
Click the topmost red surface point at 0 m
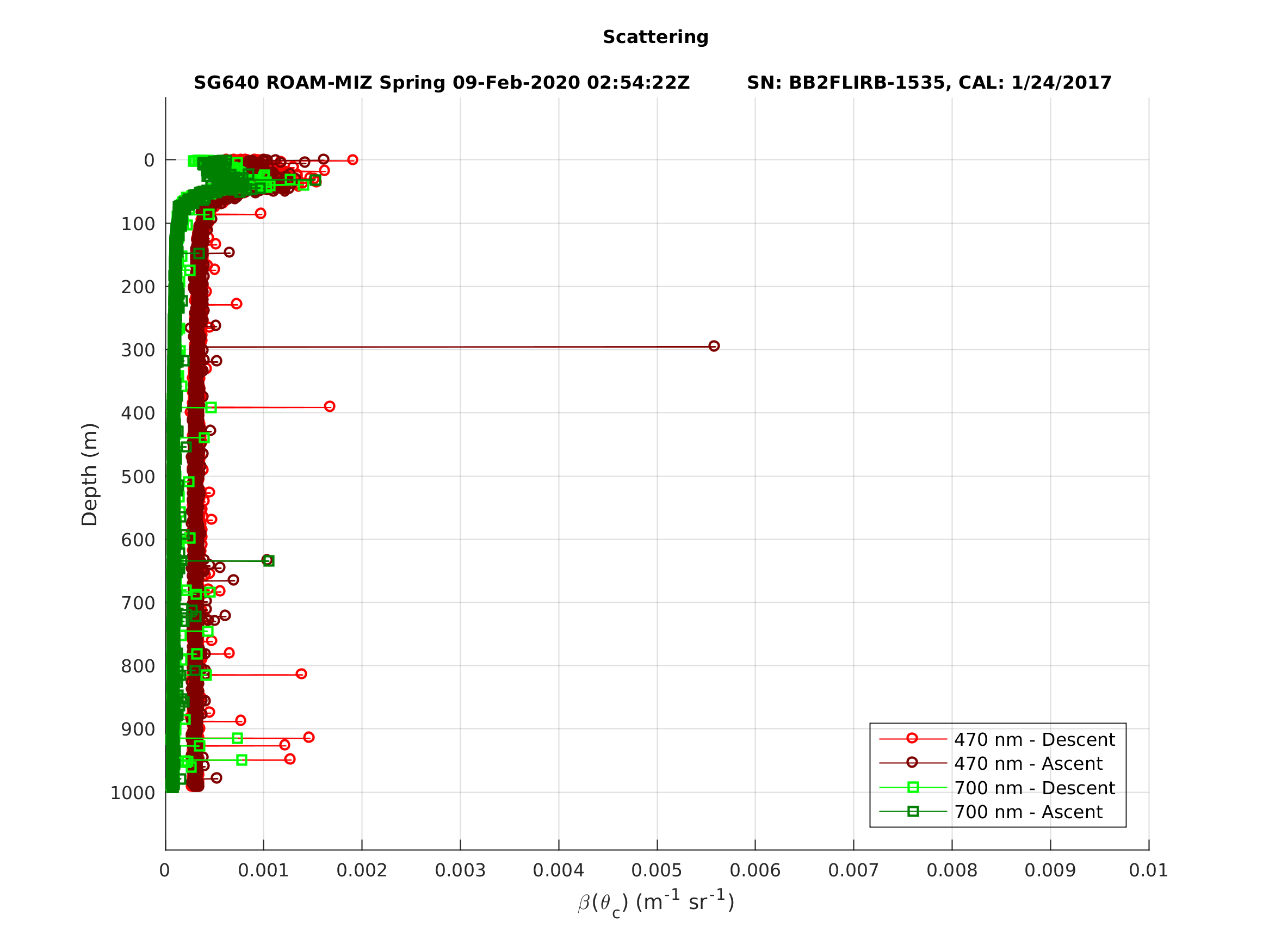coord(353,159)
